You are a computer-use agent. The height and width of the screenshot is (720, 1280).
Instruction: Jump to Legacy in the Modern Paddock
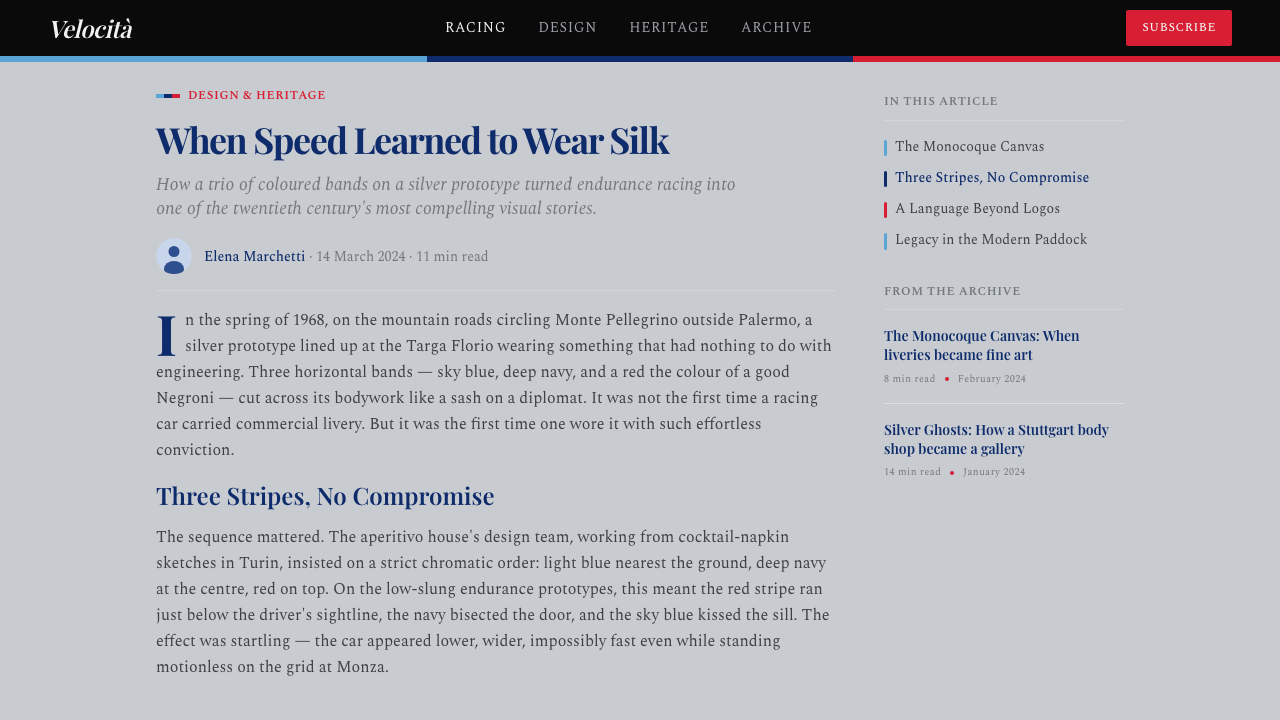click(991, 240)
